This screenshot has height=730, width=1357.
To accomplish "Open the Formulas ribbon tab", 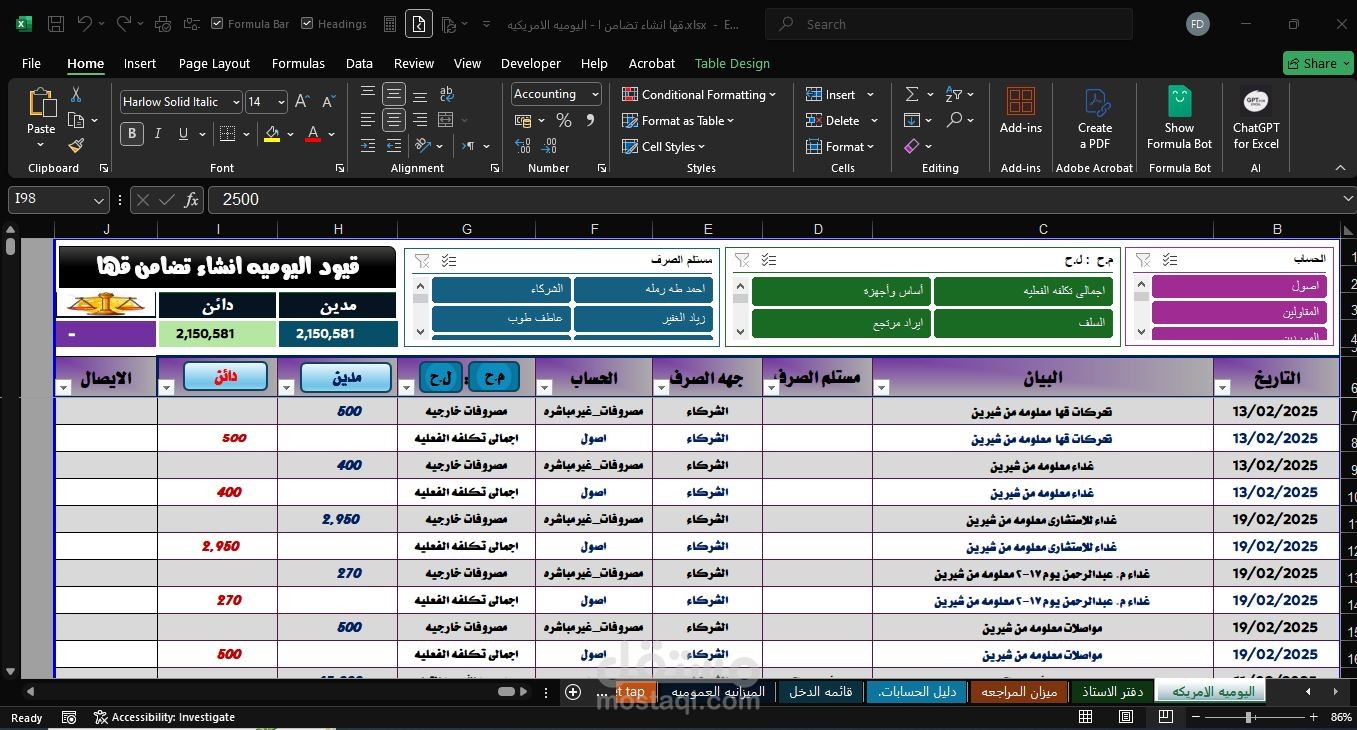I will 298,63.
